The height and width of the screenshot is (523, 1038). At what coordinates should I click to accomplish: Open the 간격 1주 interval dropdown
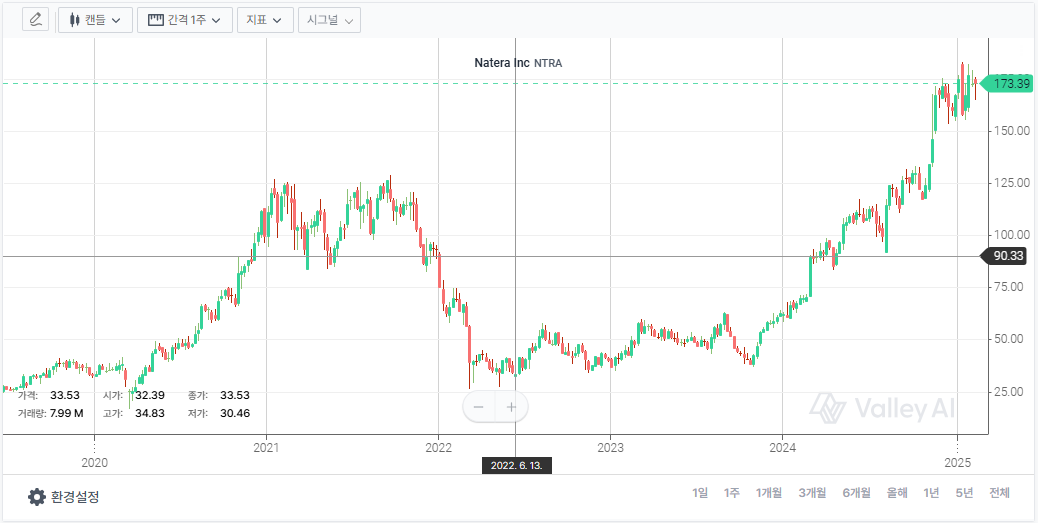click(185, 20)
